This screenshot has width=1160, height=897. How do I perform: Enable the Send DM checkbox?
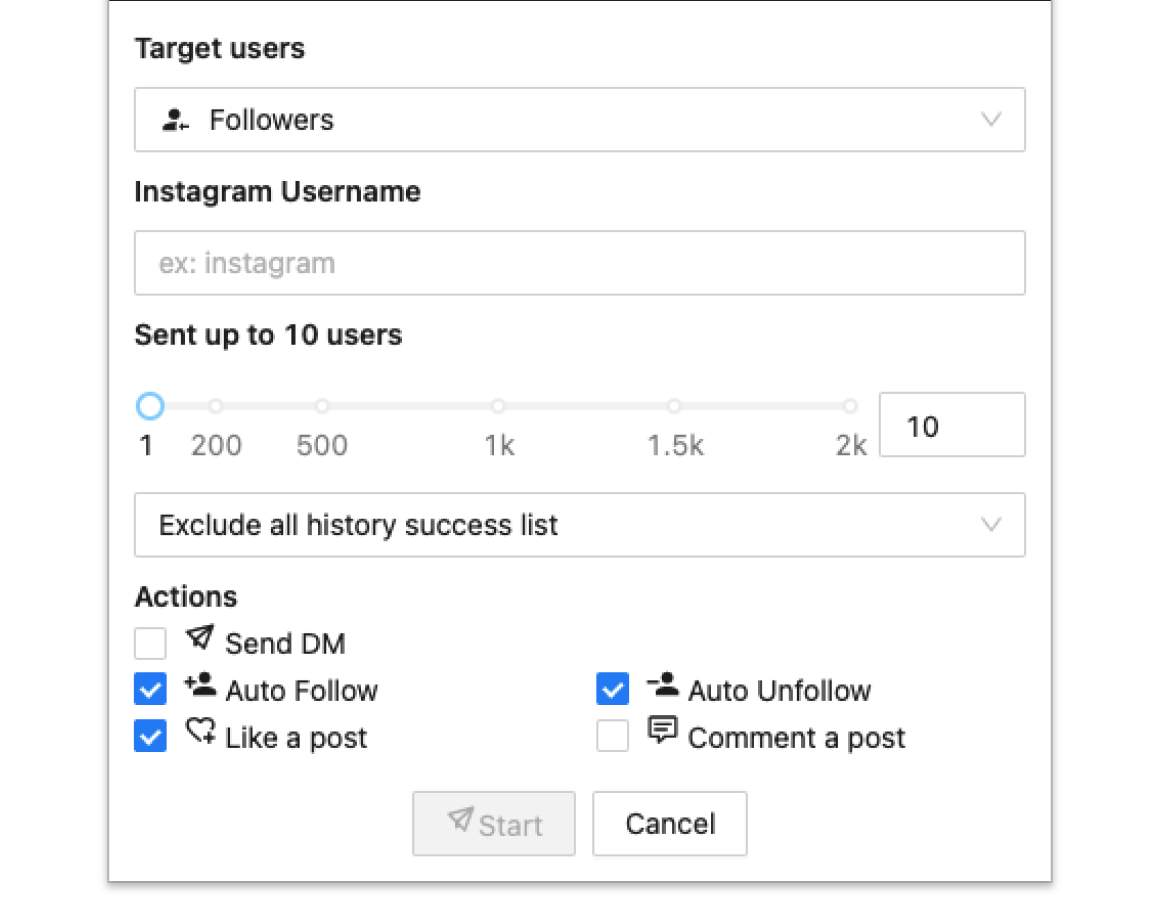coord(150,643)
